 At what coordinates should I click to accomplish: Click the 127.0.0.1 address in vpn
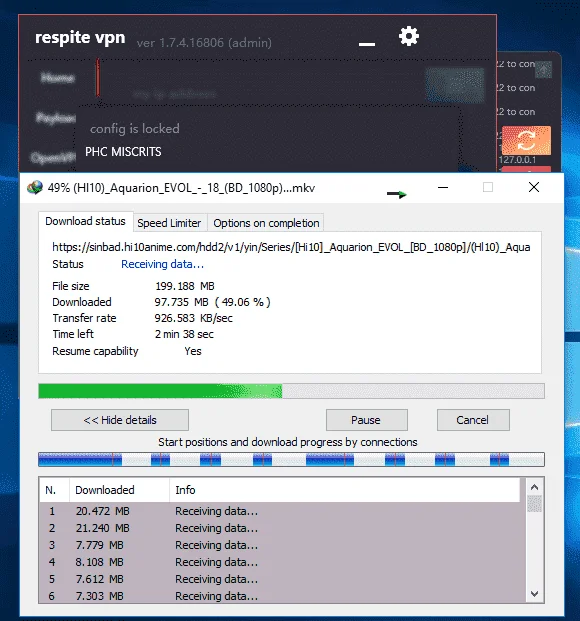(x=517, y=160)
